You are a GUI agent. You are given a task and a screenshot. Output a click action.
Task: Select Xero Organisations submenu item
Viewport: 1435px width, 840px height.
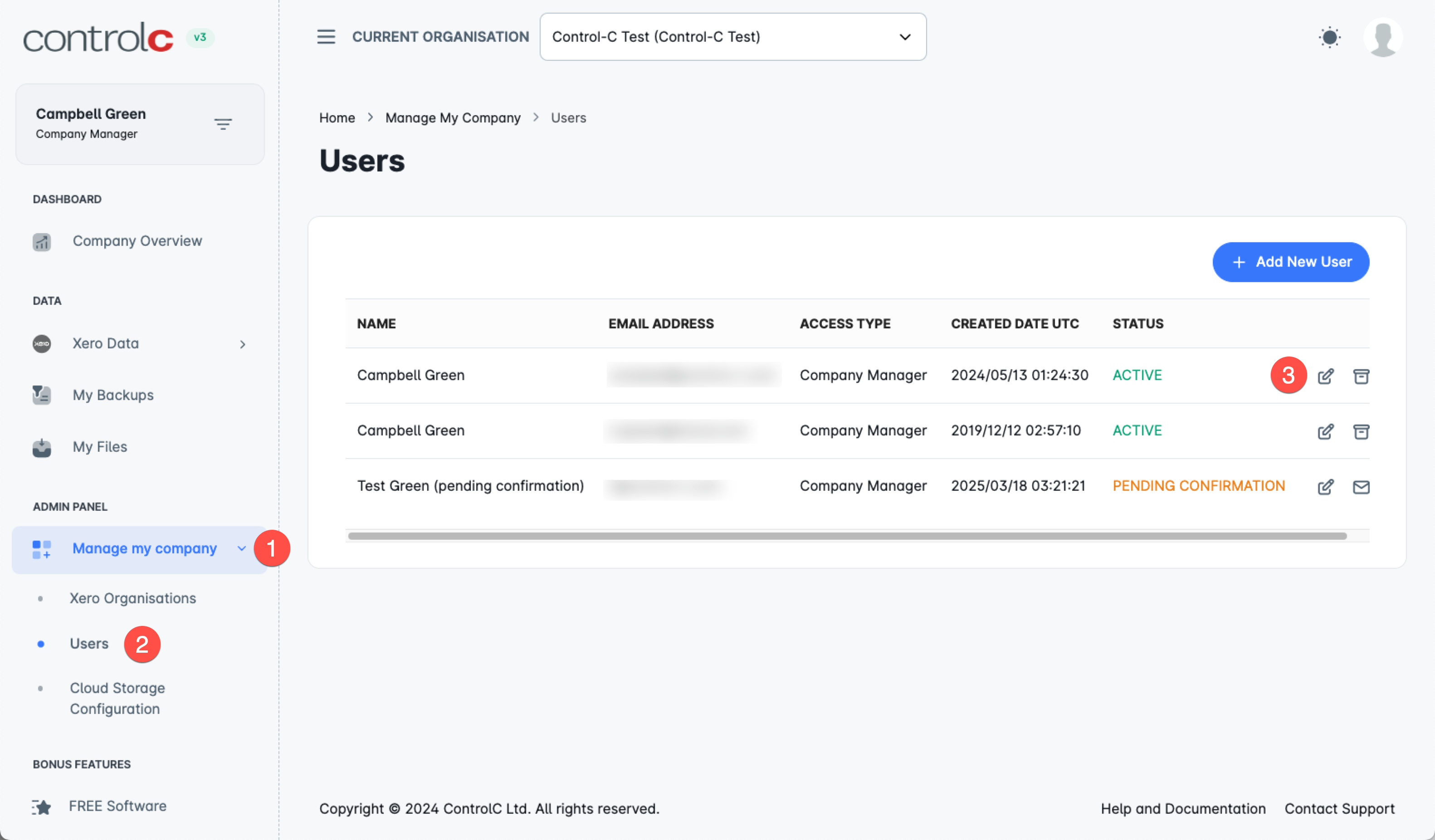[x=133, y=598]
